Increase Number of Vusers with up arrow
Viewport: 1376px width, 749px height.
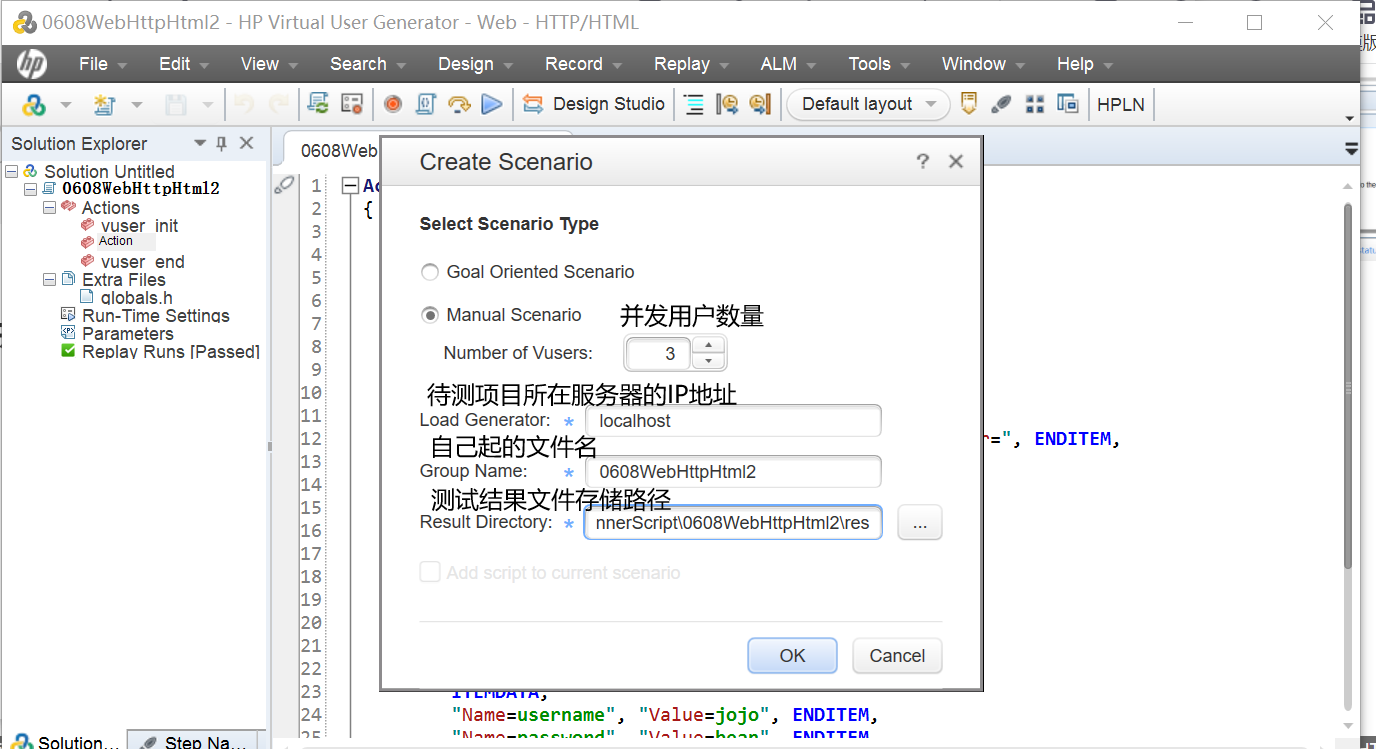point(709,345)
